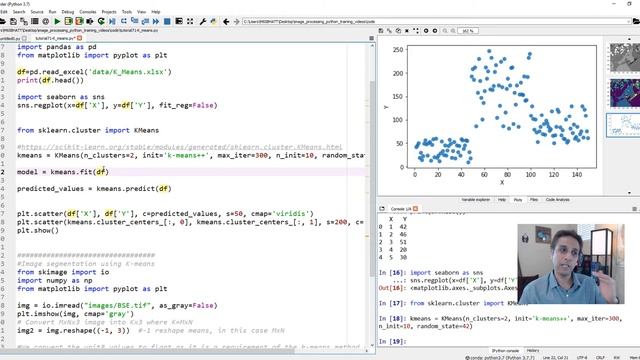The height and width of the screenshot is (360, 640).
Task: Zoom in plot magnifier icon
Action: click(x=453, y=31)
